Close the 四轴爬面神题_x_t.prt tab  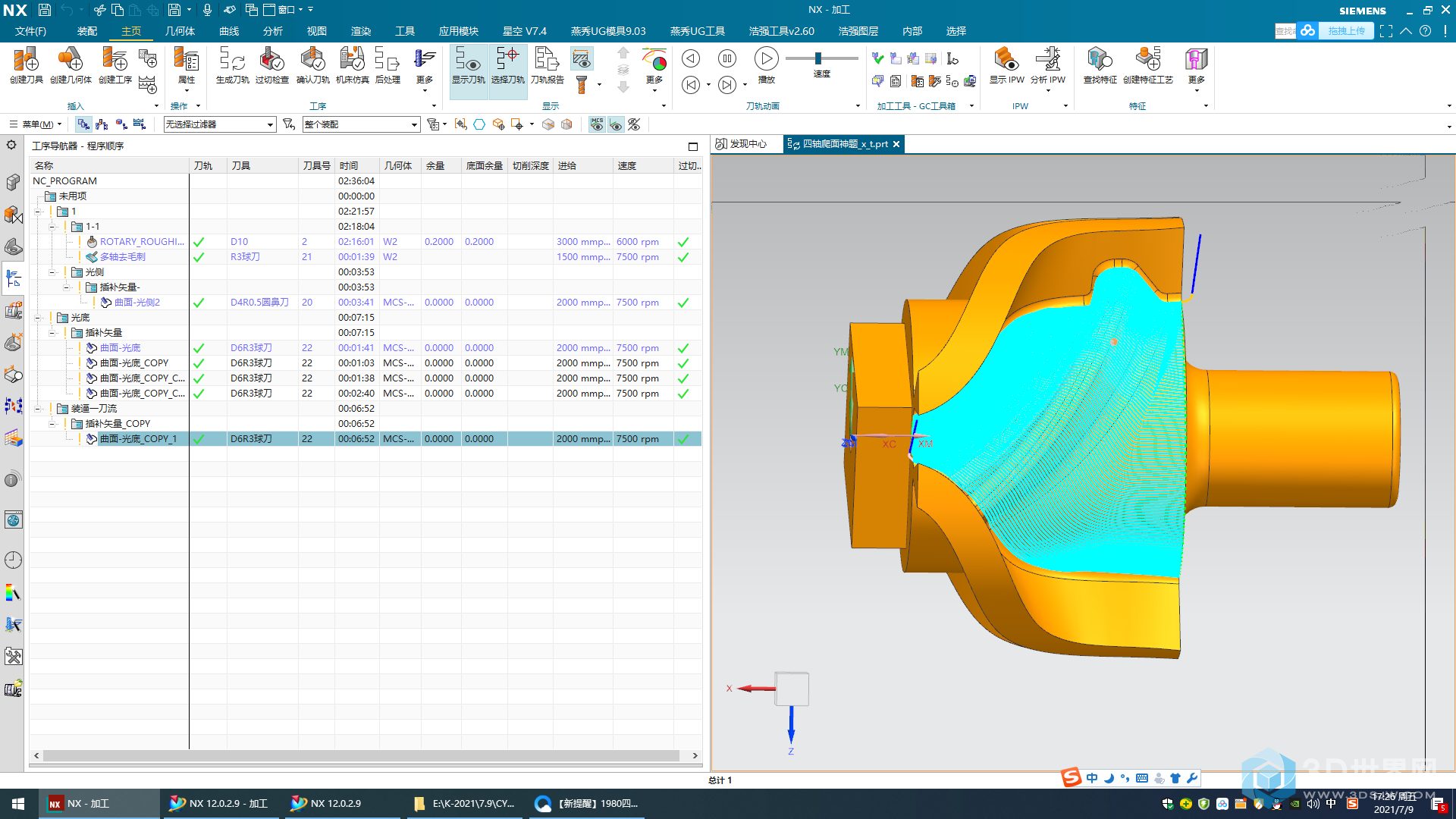point(896,144)
